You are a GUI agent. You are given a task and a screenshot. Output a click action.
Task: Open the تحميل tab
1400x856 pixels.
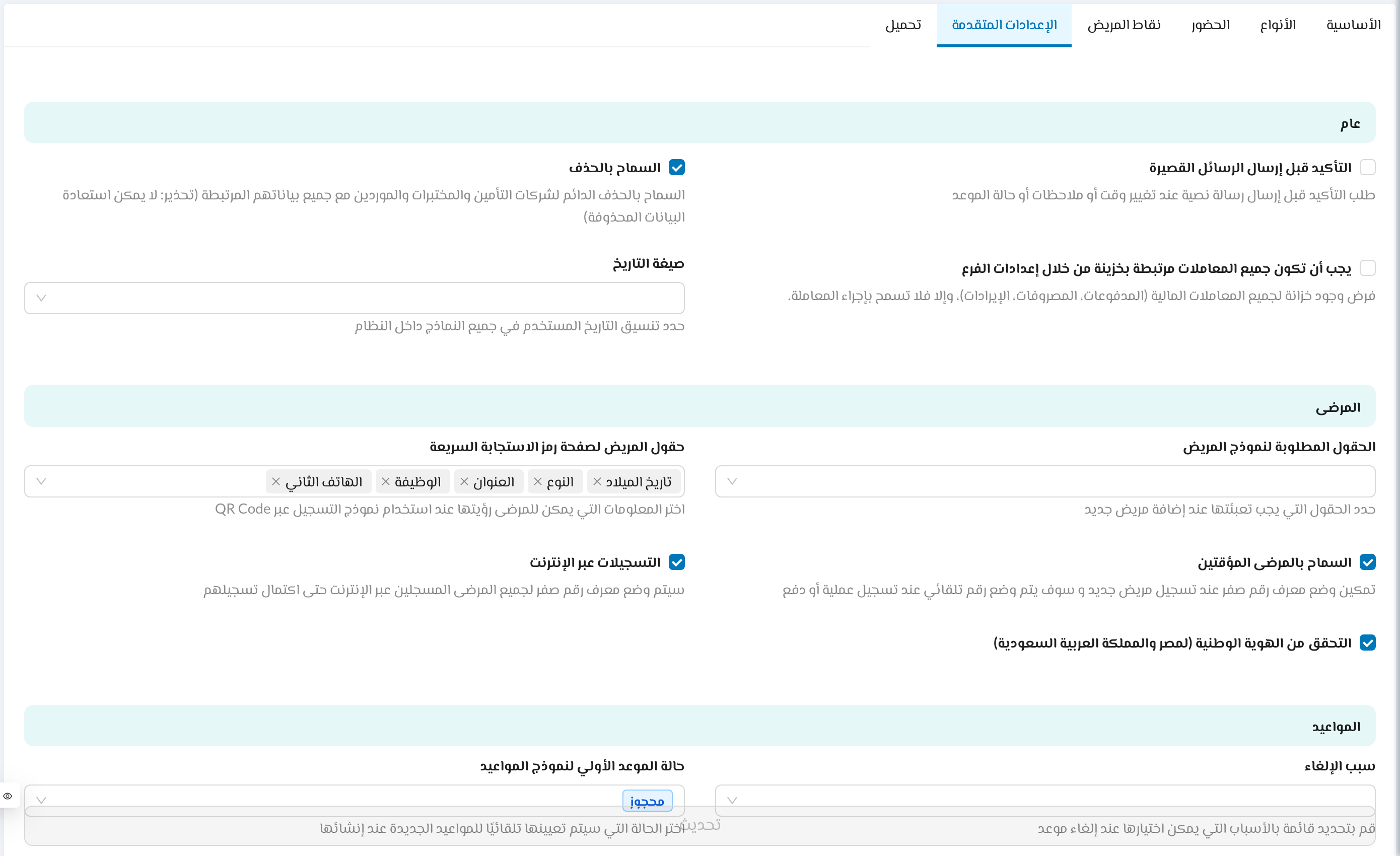point(903,25)
